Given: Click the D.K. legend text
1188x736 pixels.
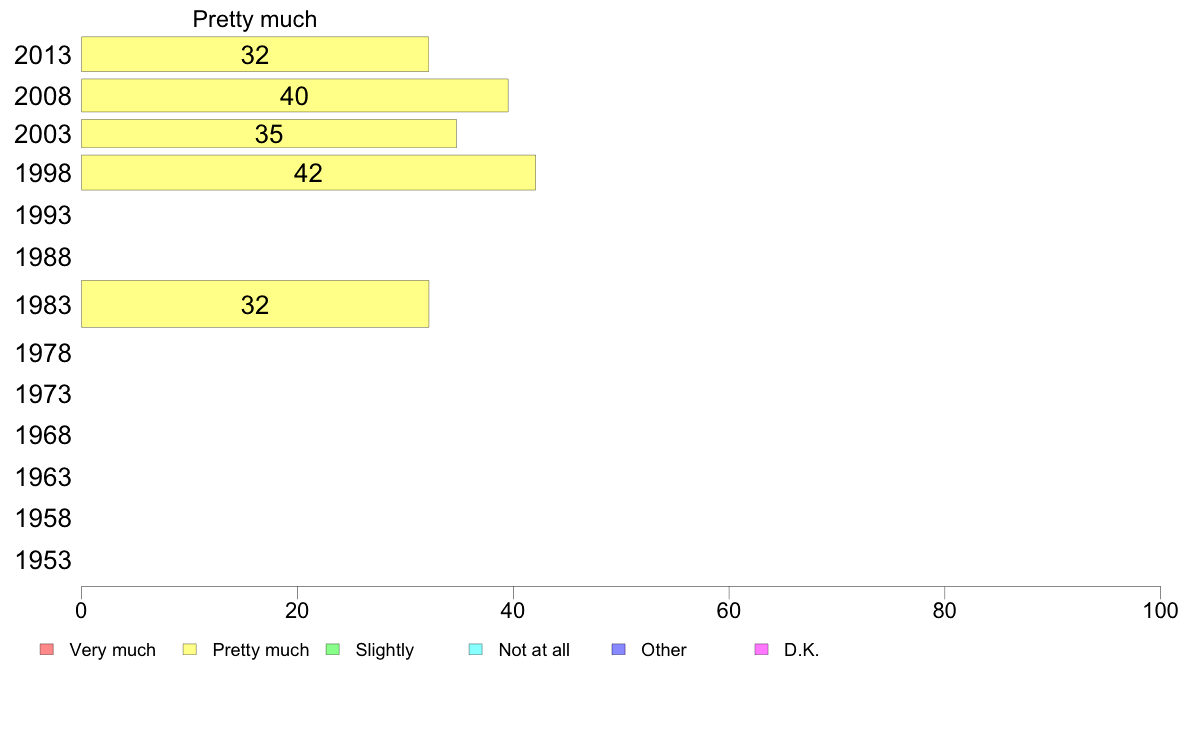Looking at the screenshot, I should tap(802, 650).
